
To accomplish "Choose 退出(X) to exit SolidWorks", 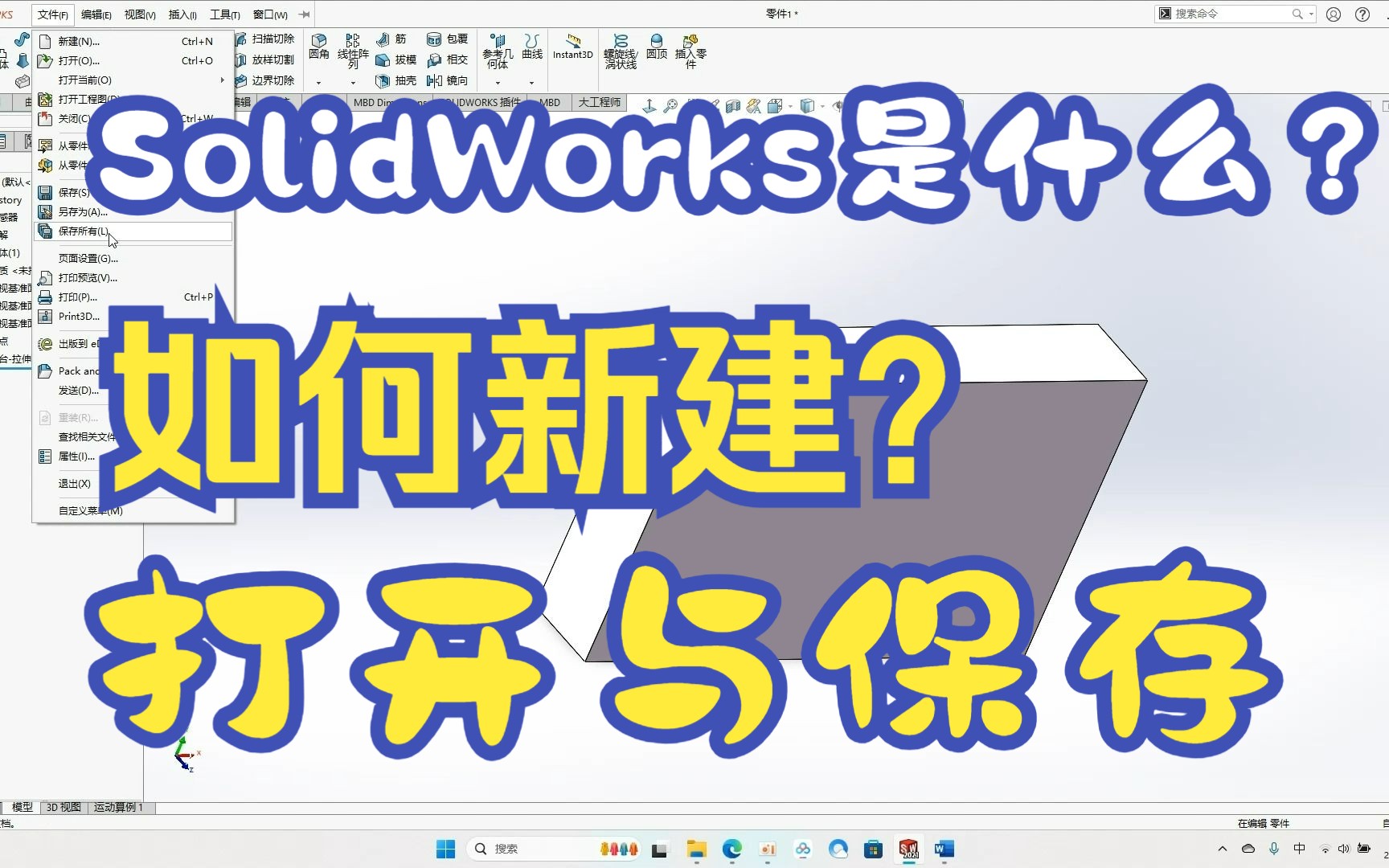I will (75, 483).
